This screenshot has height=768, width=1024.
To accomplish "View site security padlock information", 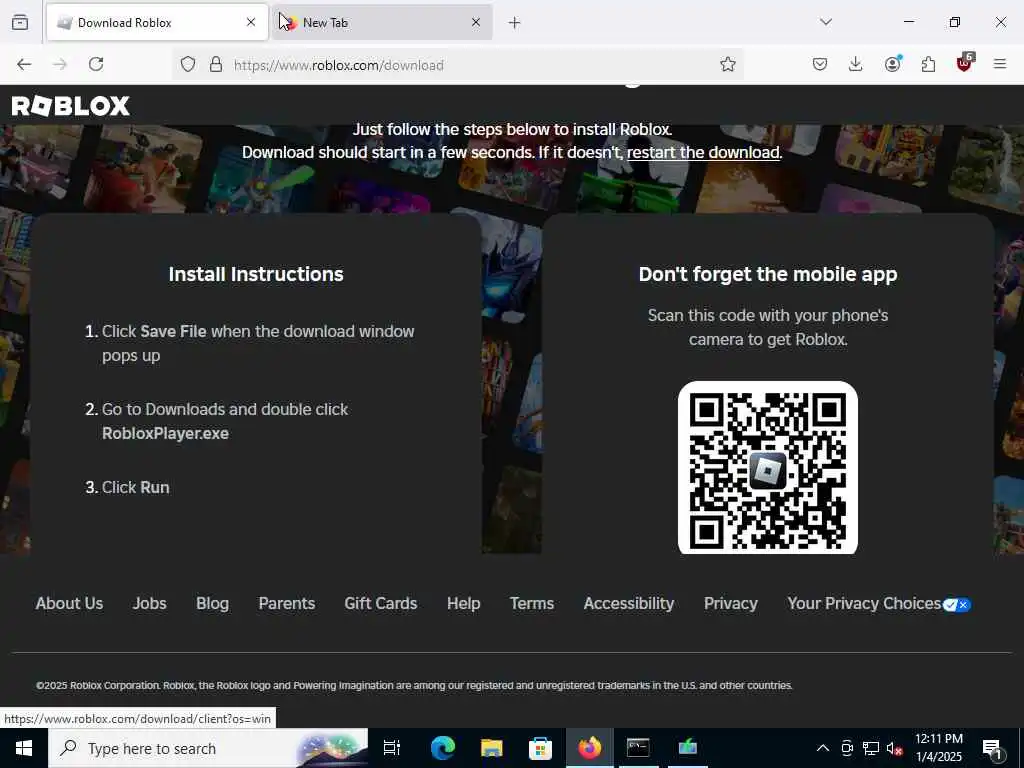I will click(216, 64).
